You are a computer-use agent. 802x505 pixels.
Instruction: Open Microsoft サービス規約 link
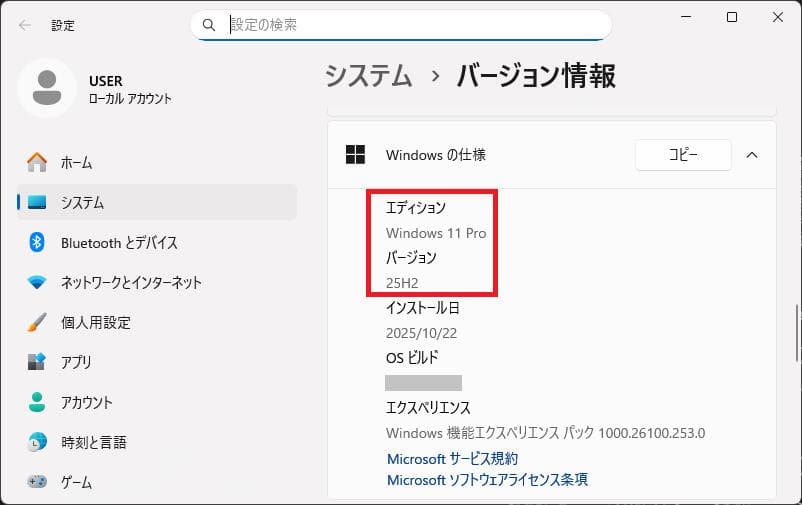click(x=452, y=458)
